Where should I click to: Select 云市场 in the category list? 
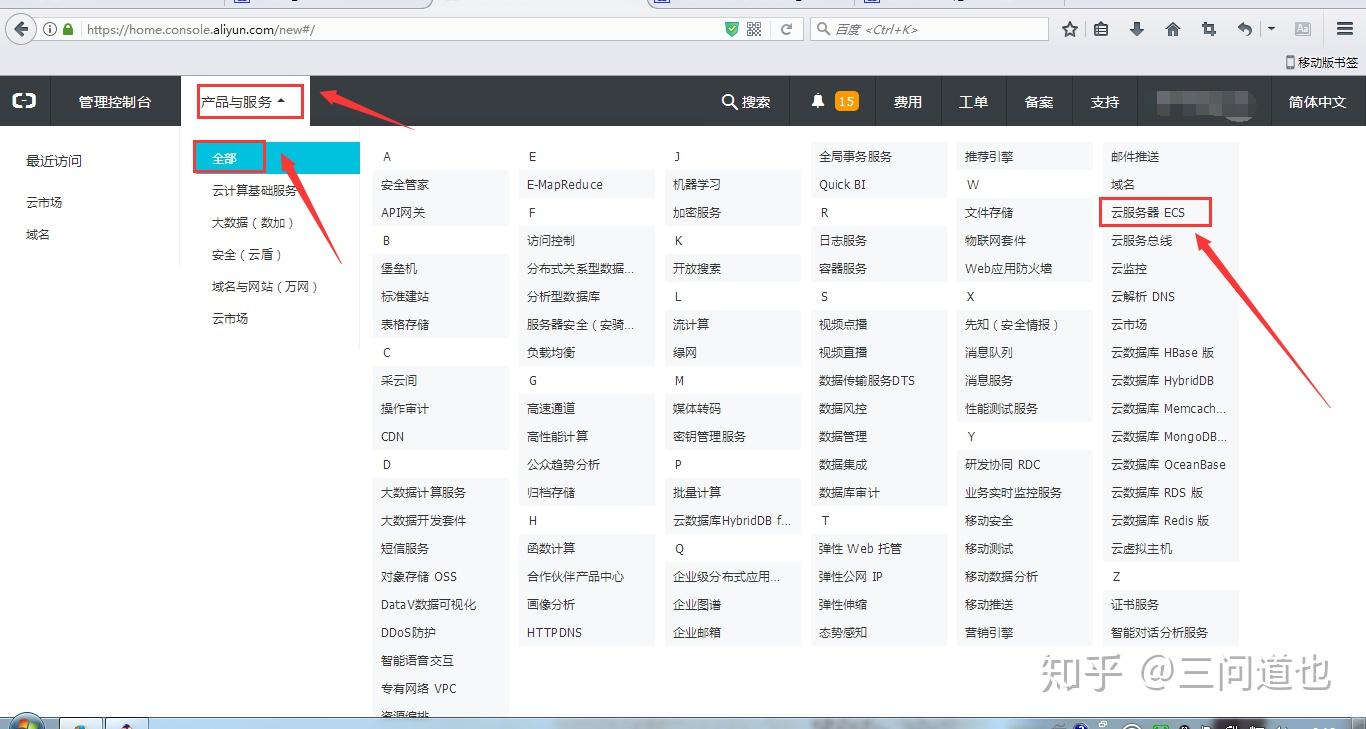pos(230,318)
